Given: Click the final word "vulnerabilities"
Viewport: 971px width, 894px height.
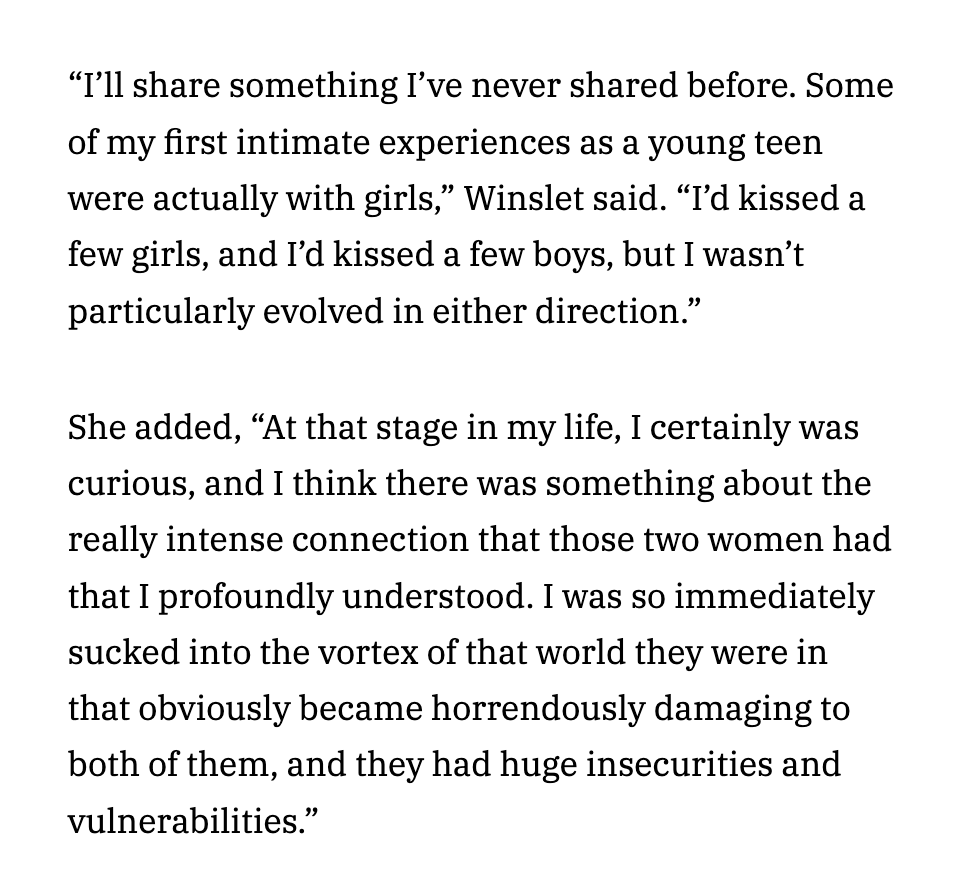Looking at the screenshot, I should [184, 821].
